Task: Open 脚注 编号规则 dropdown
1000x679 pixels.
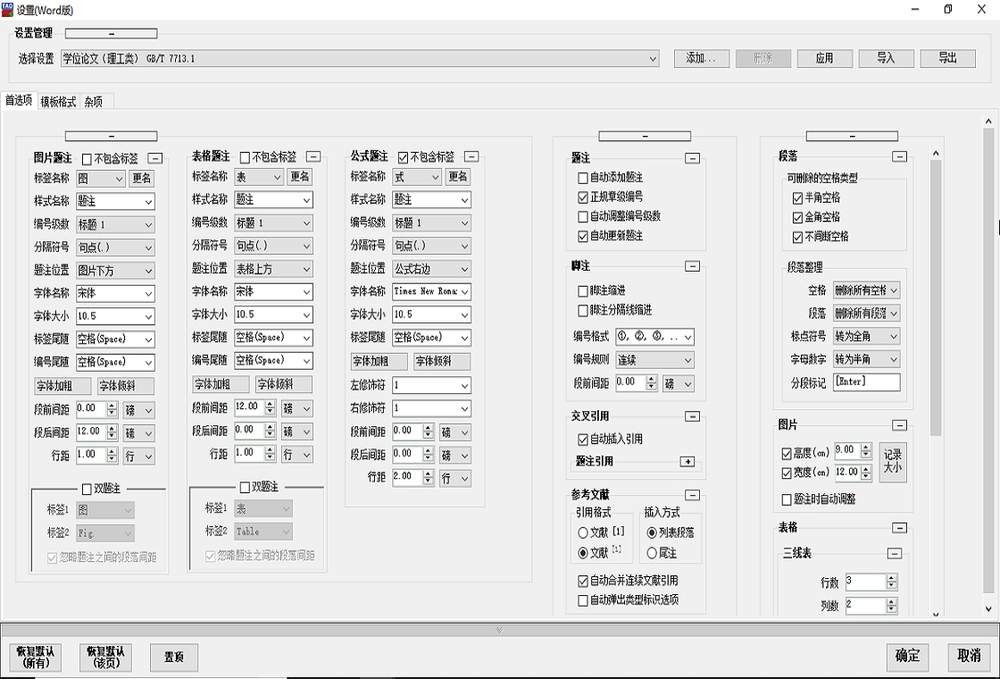Action: tap(655, 360)
